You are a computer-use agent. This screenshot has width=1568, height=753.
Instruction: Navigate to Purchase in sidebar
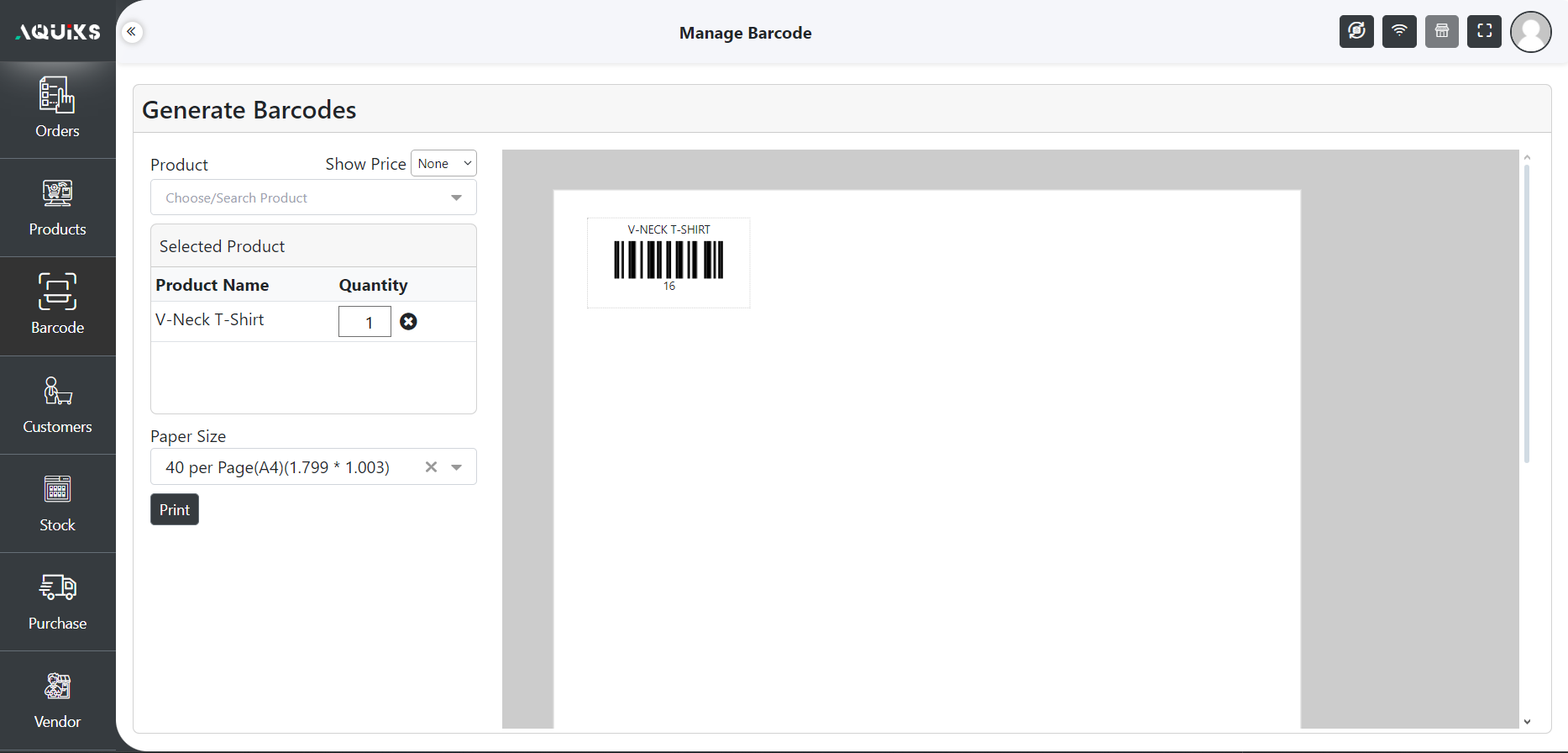(x=58, y=602)
